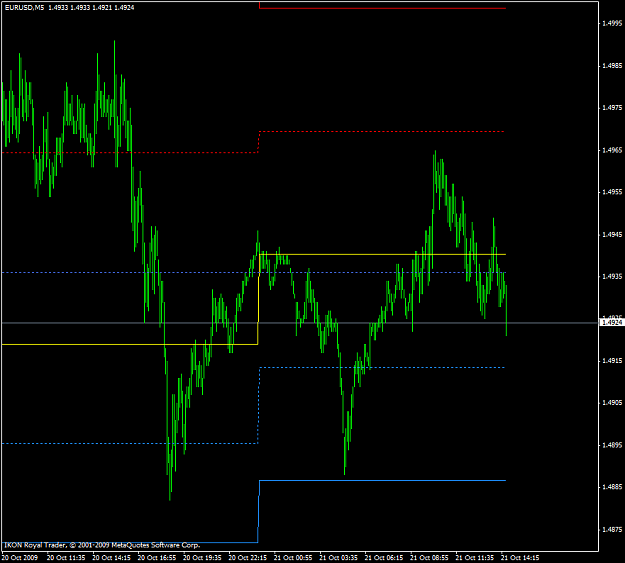625x563 pixels.
Task: Click the 1.4935 price axis label
Action: point(612,276)
